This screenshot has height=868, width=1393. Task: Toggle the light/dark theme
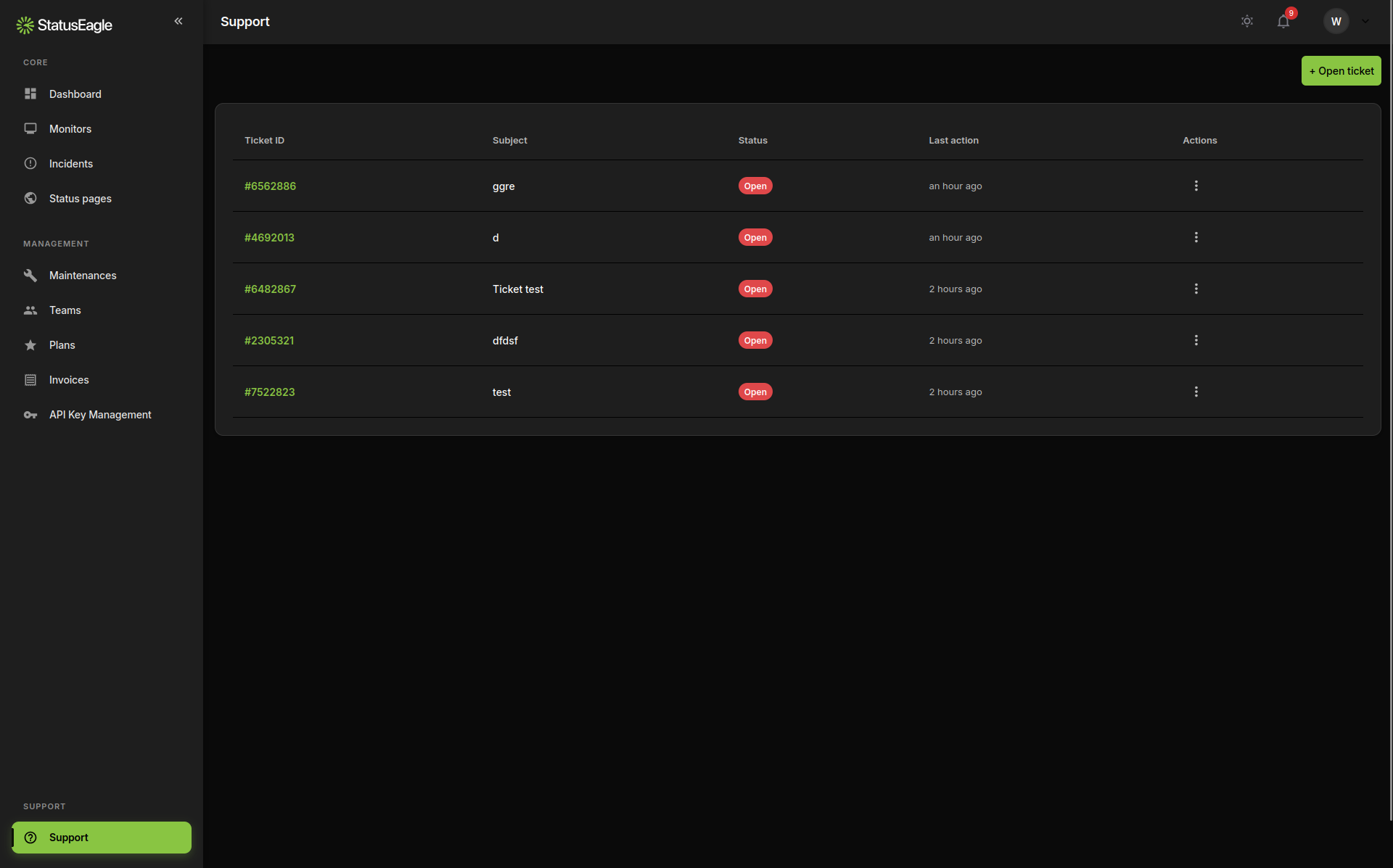pos(1247,21)
